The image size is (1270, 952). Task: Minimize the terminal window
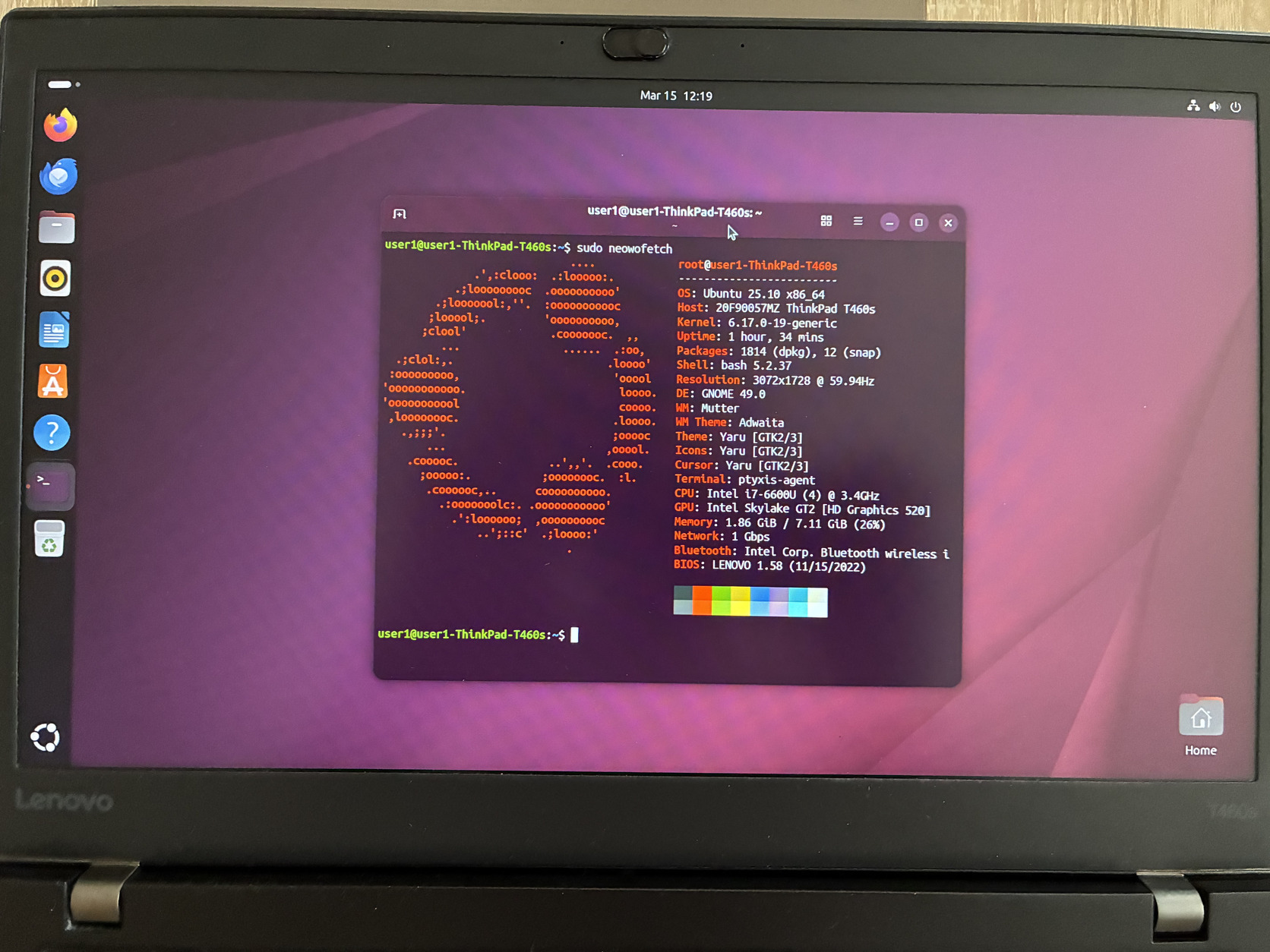[889, 222]
